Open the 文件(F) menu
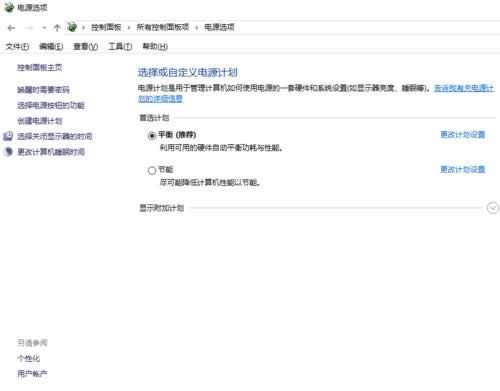 point(17,47)
